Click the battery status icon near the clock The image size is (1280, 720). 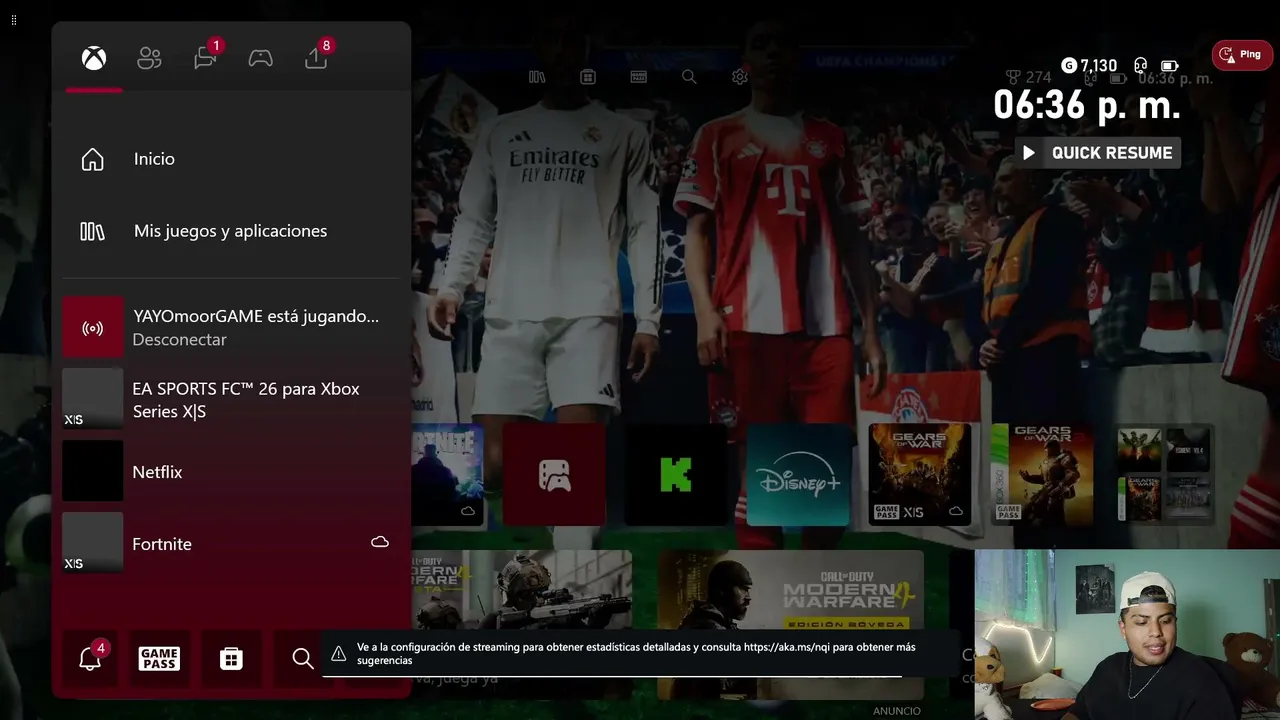(x=1169, y=66)
